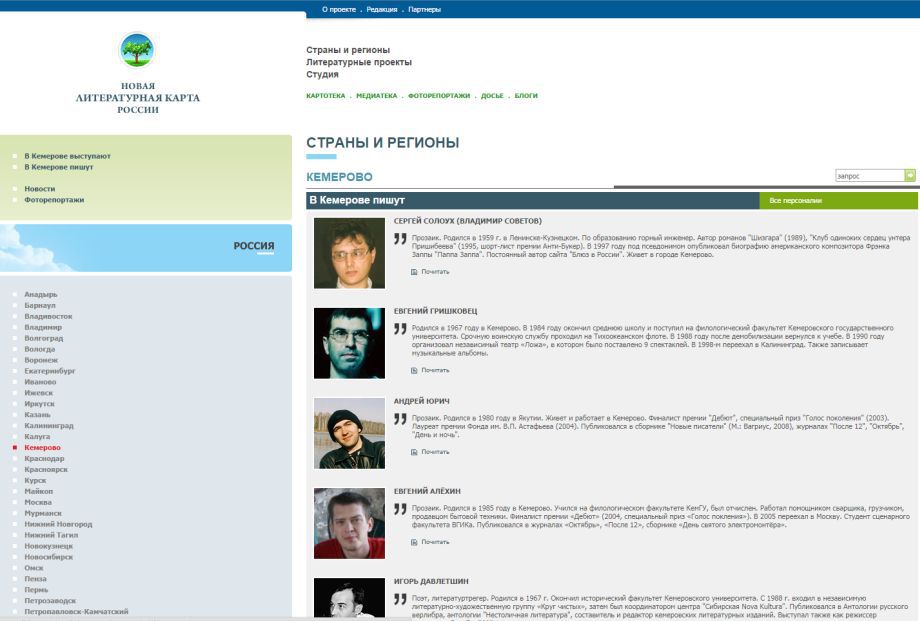This screenshot has height=621, width=920.
Task: Choose Новосибирск from the city list
Action: [x=48, y=557]
